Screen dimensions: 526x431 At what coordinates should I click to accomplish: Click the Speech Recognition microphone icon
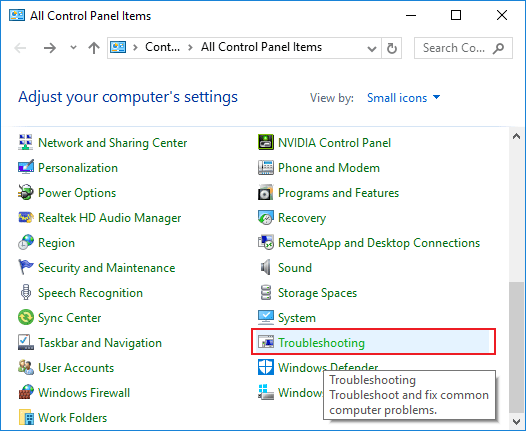tap(25, 292)
